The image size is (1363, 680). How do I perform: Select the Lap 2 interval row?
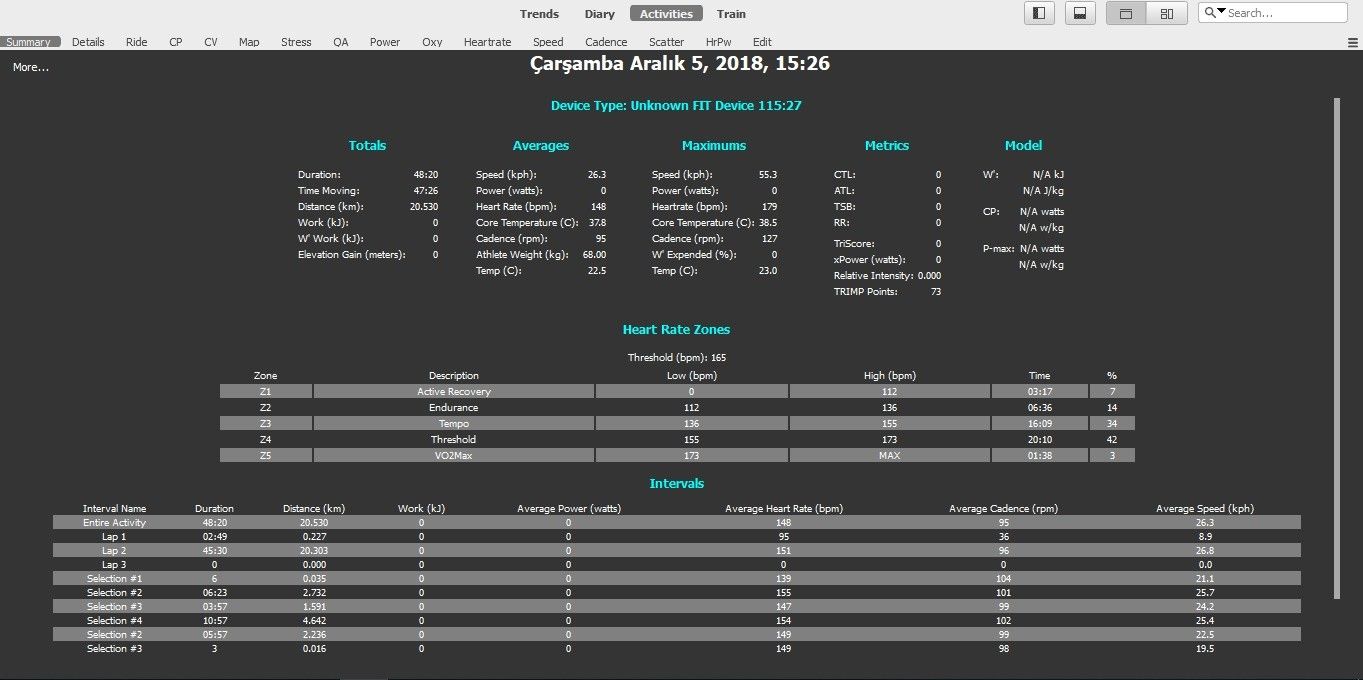pos(676,551)
